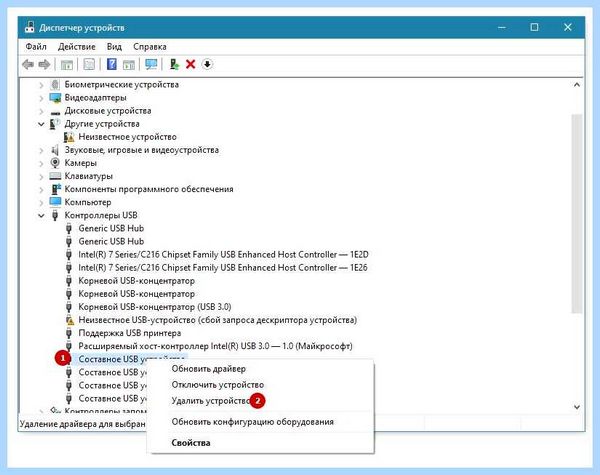
Task: Maximize the Device Manager window
Action: (534, 27)
